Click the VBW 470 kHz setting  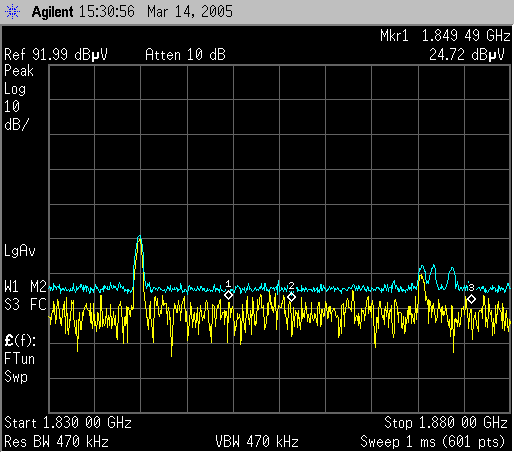pyautogui.click(x=257, y=442)
